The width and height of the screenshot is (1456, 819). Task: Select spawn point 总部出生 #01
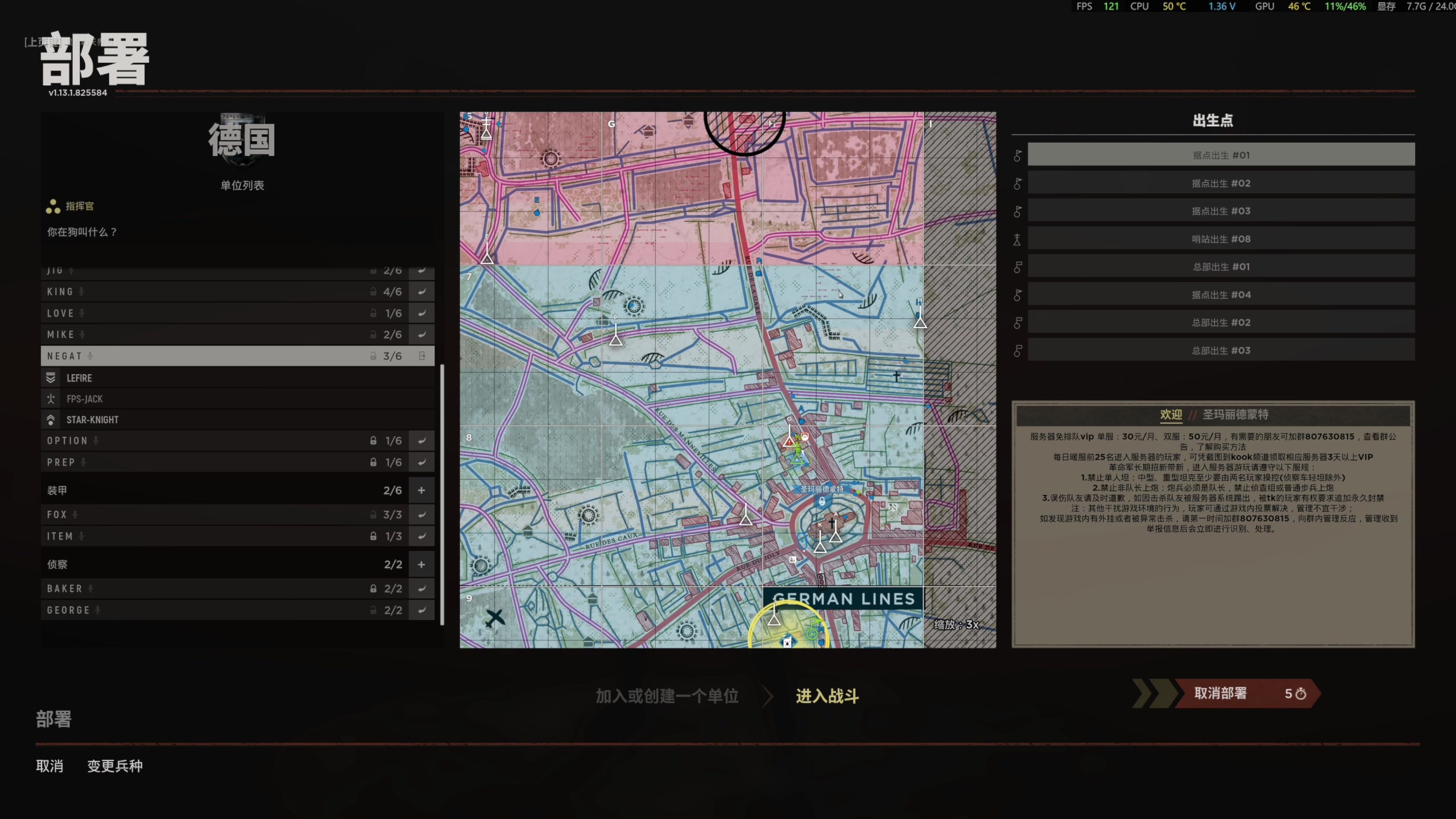pos(1221,266)
